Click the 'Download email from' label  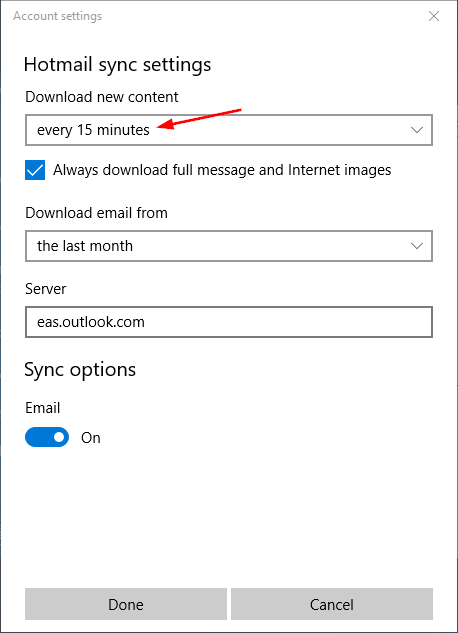[96, 213]
